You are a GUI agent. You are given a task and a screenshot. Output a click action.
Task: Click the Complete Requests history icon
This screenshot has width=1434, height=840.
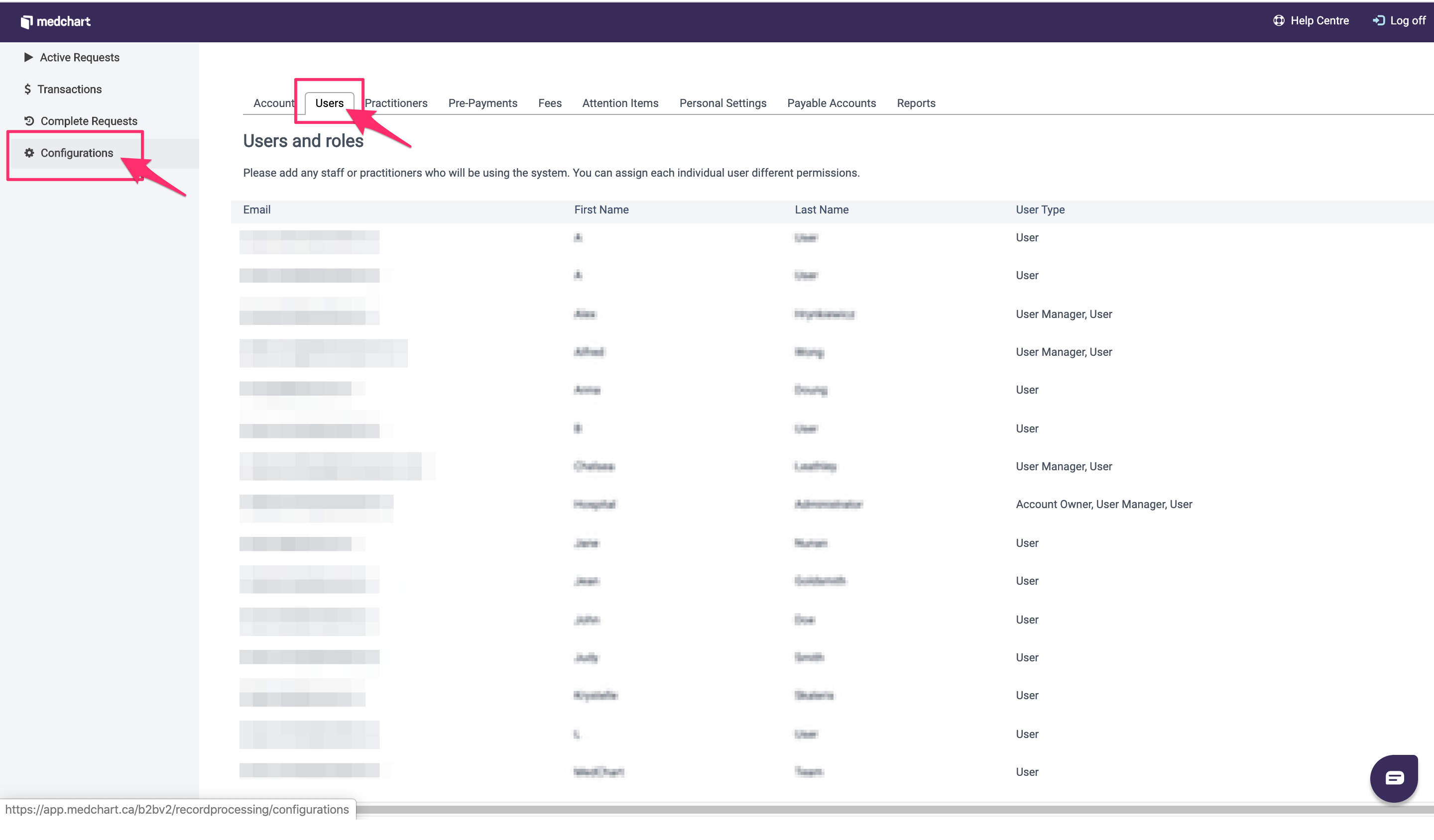pyautogui.click(x=29, y=120)
